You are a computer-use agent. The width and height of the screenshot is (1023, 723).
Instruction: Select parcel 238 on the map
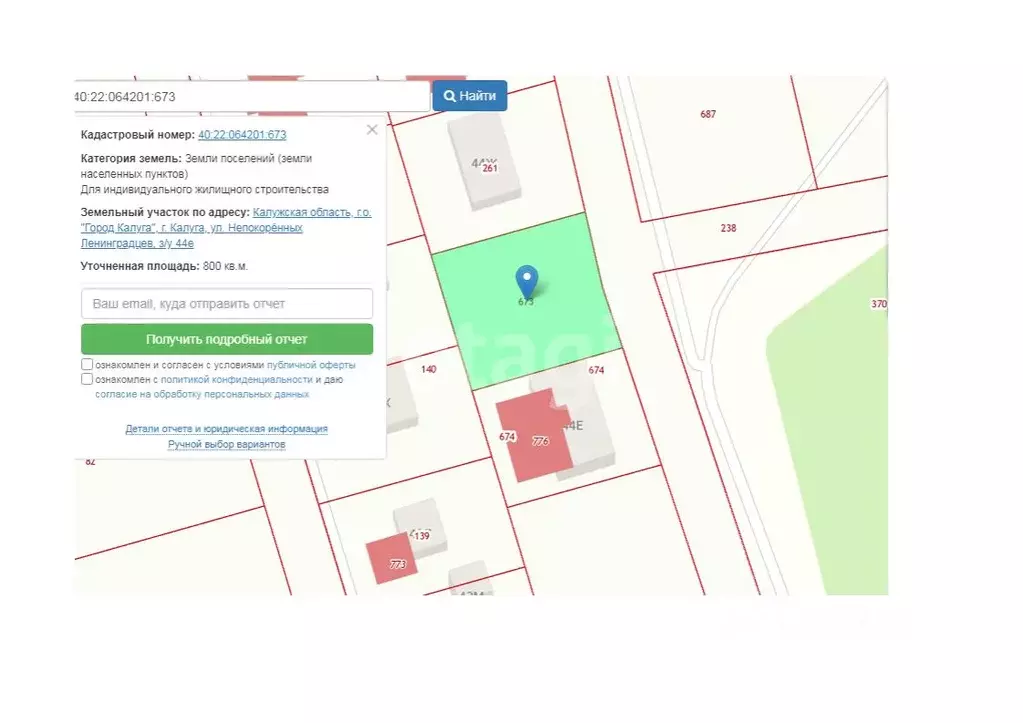click(728, 228)
